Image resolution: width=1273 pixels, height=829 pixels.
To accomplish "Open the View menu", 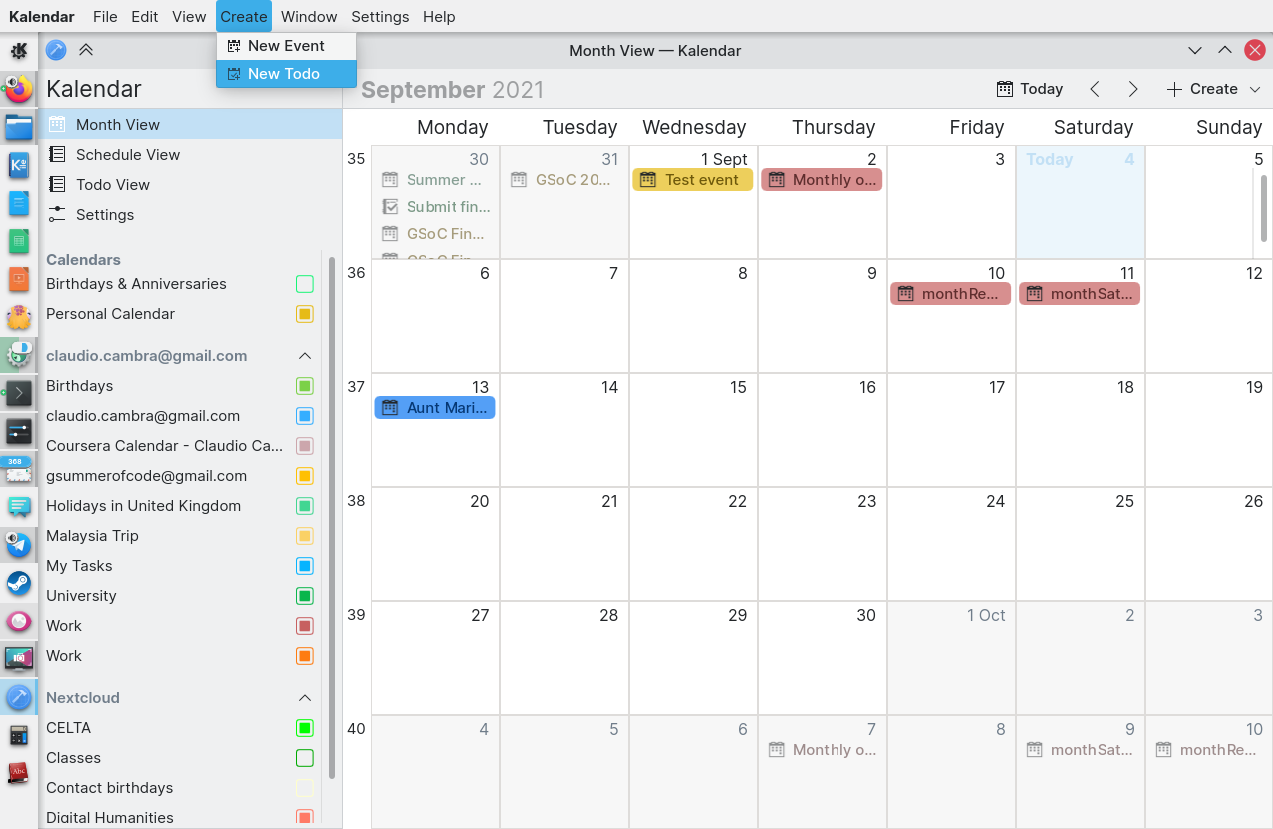I will [x=189, y=16].
